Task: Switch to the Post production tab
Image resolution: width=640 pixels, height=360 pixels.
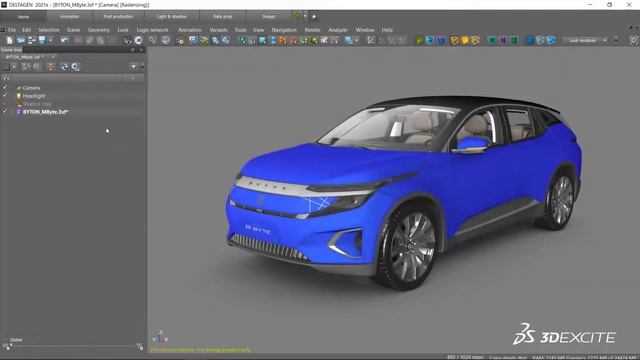Action: [118, 17]
